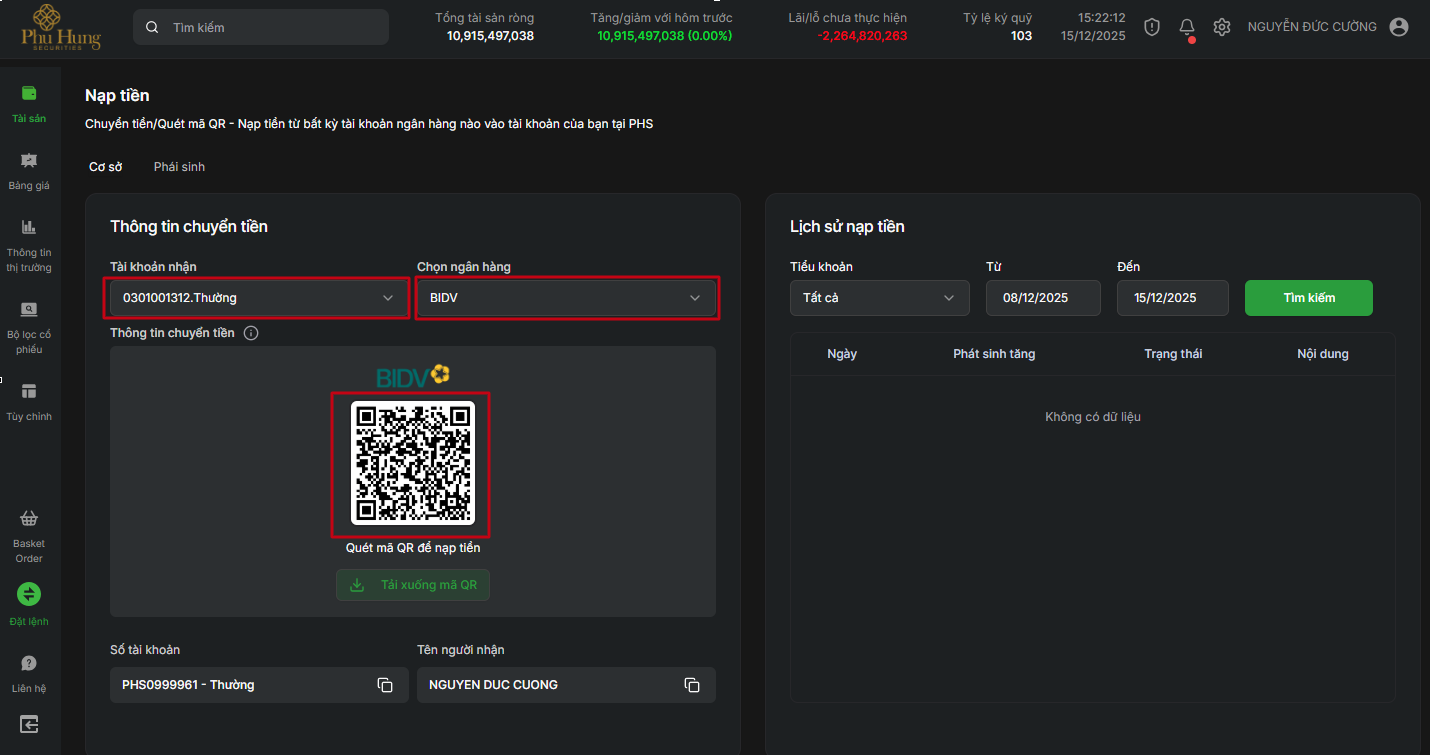Viewport: 1430px width, 755px height.
Task: Open the Tài sản wallet icon
Action: click(29, 93)
